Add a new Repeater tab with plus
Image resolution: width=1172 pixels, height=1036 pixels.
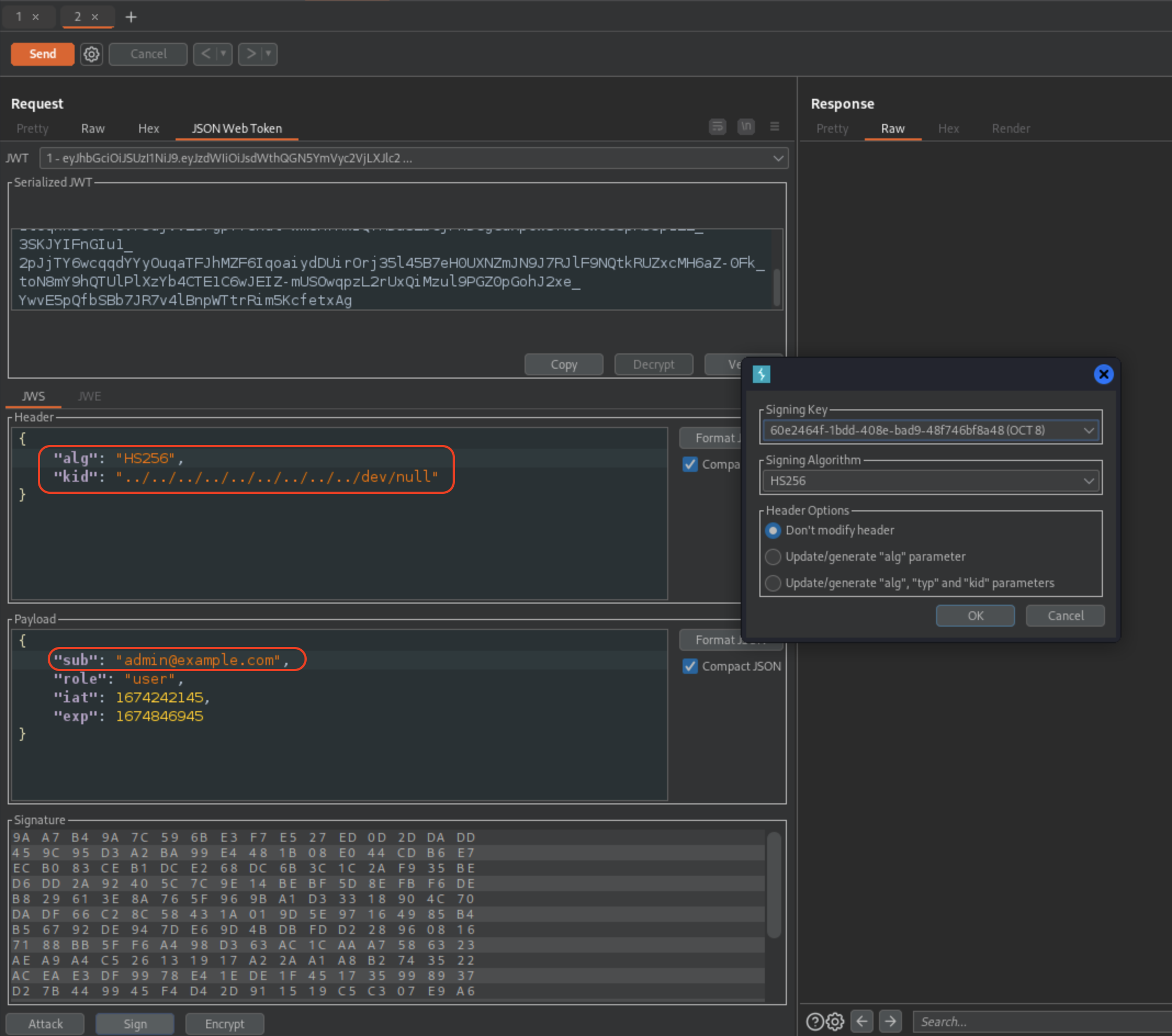(131, 17)
